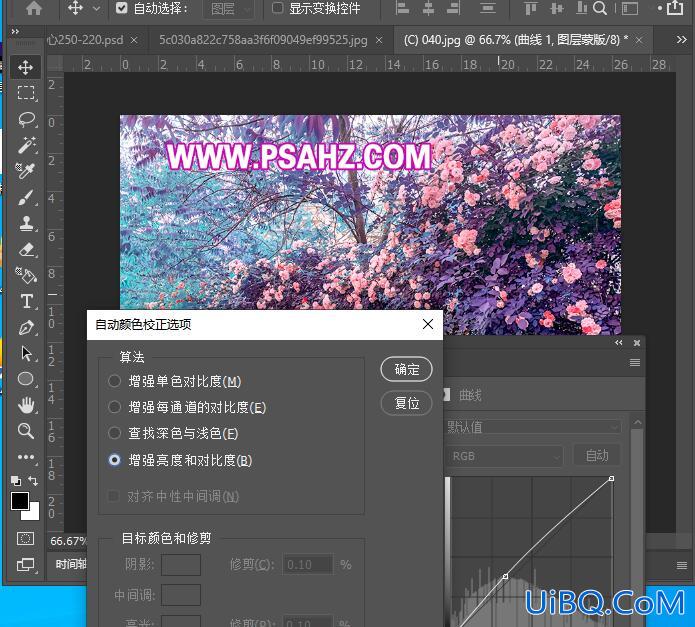Select the Path Selection arrow tool
Image resolution: width=695 pixels, height=627 pixels.
tap(27, 353)
